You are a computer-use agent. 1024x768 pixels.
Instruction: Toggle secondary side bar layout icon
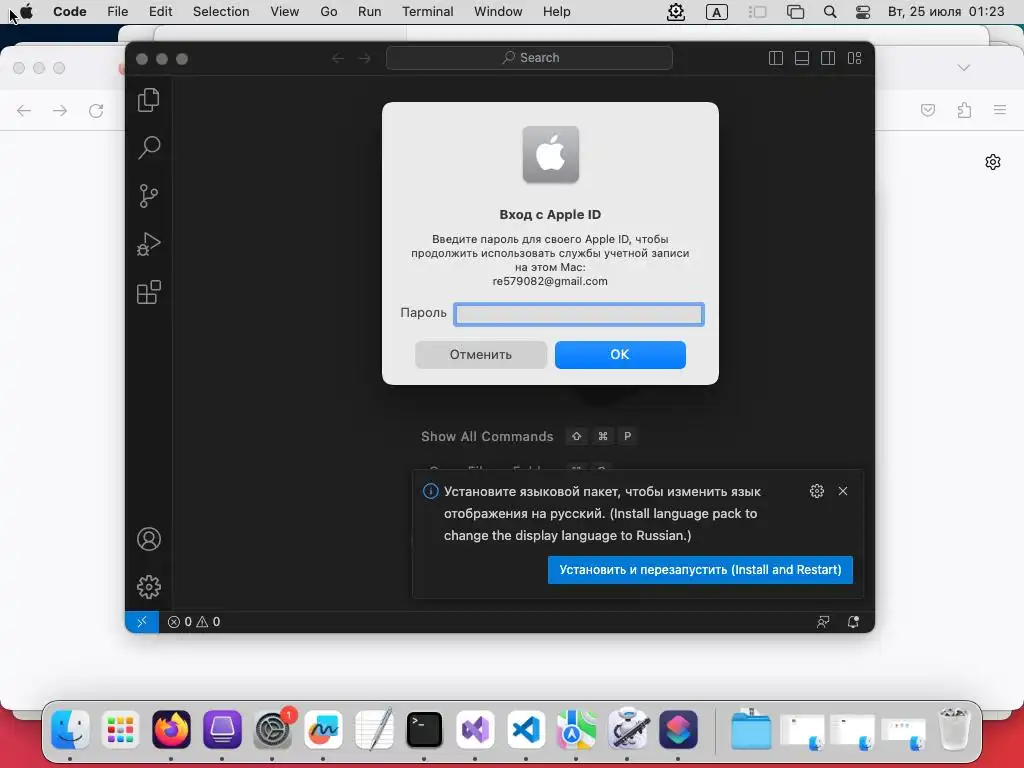[x=828, y=58]
